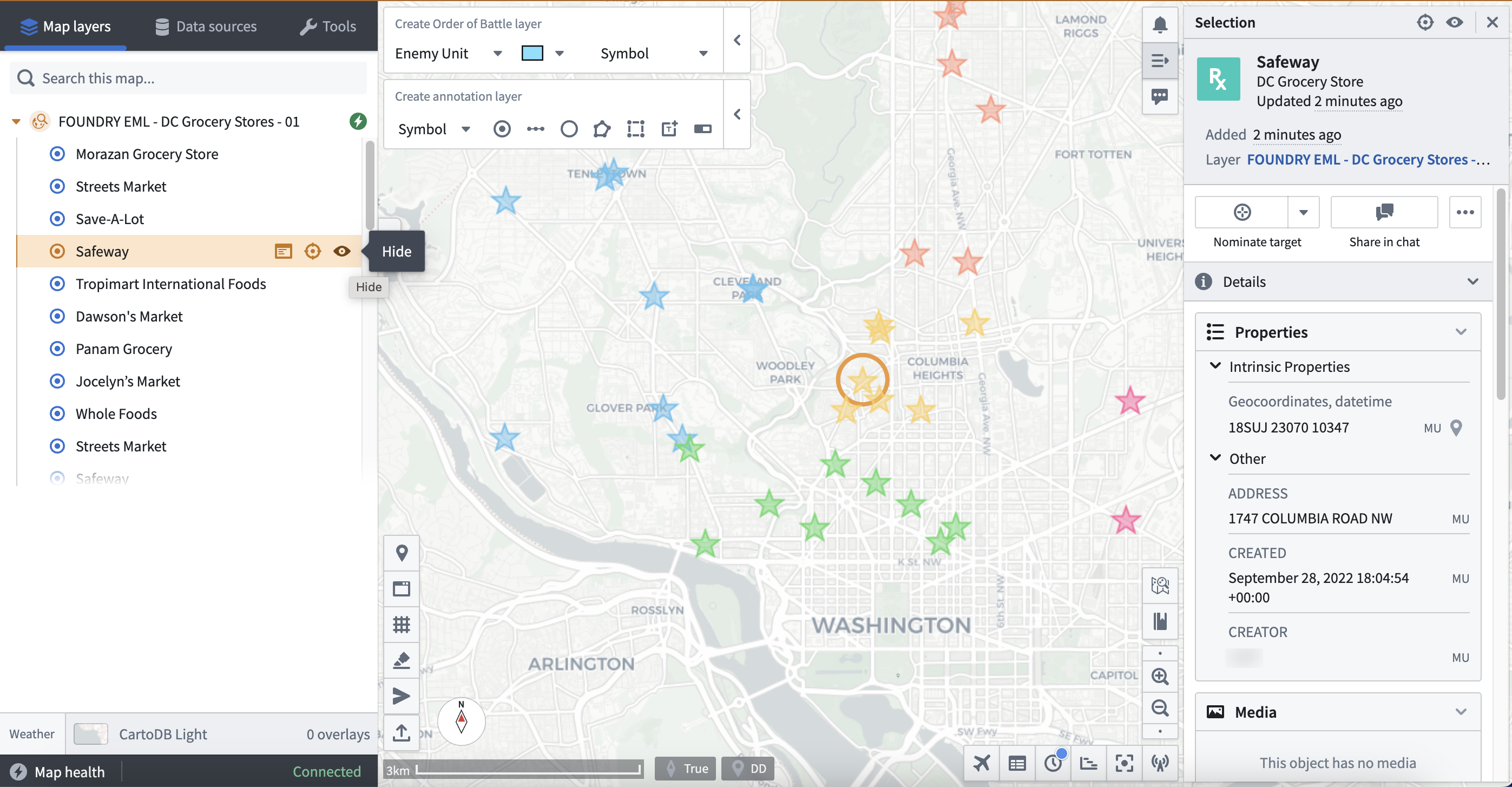Toggle Morazan Grocery Store radio marker
Screen dimensions: 1512x787
pos(57,154)
